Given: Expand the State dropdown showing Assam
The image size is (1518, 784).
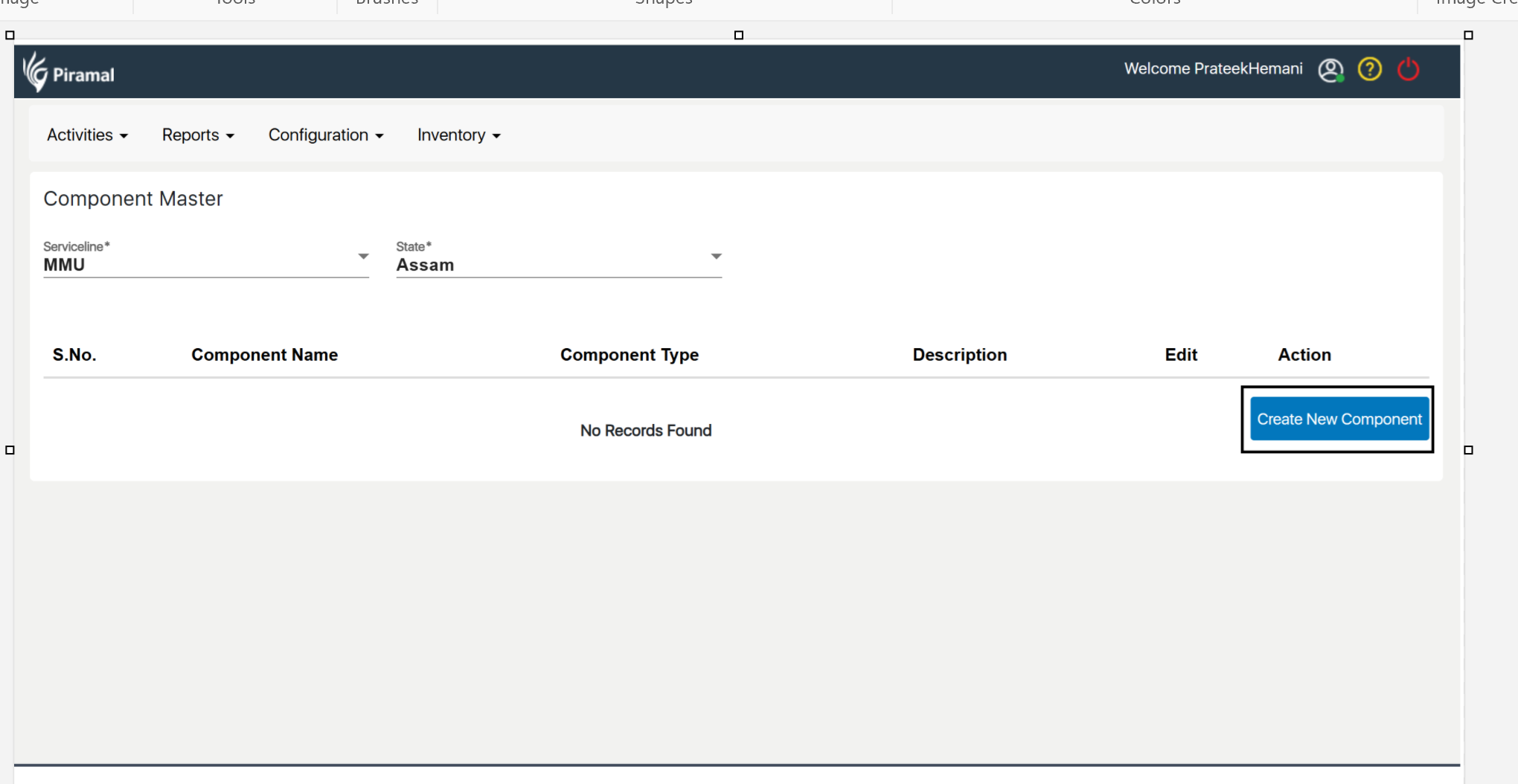Looking at the screenshot, I should [559, 258].
